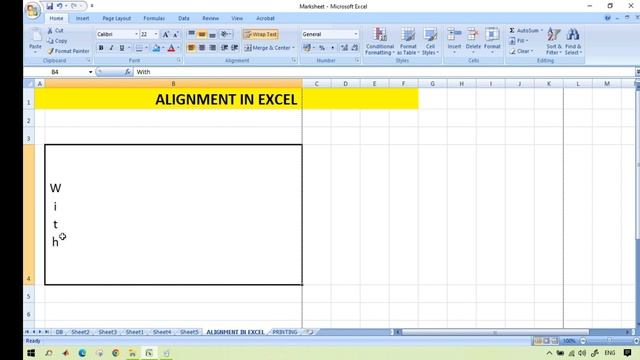640x360 pixels.
Task: Toggle Italic formatting
Action: tap(111, 48)
